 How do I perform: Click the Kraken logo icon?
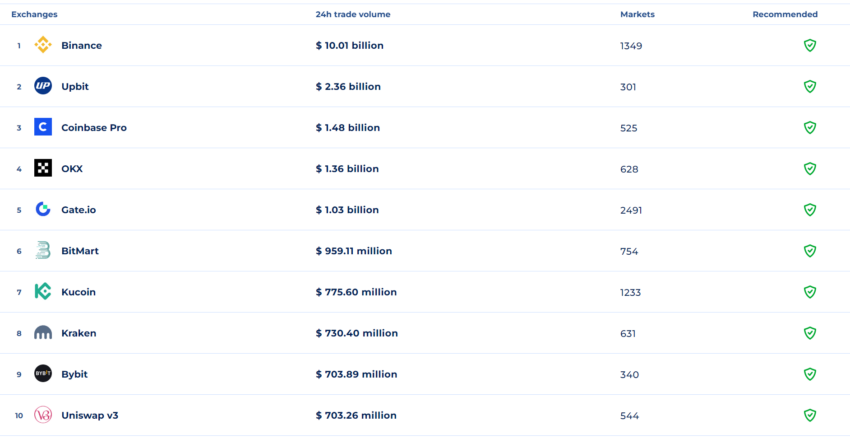point(43,332)
